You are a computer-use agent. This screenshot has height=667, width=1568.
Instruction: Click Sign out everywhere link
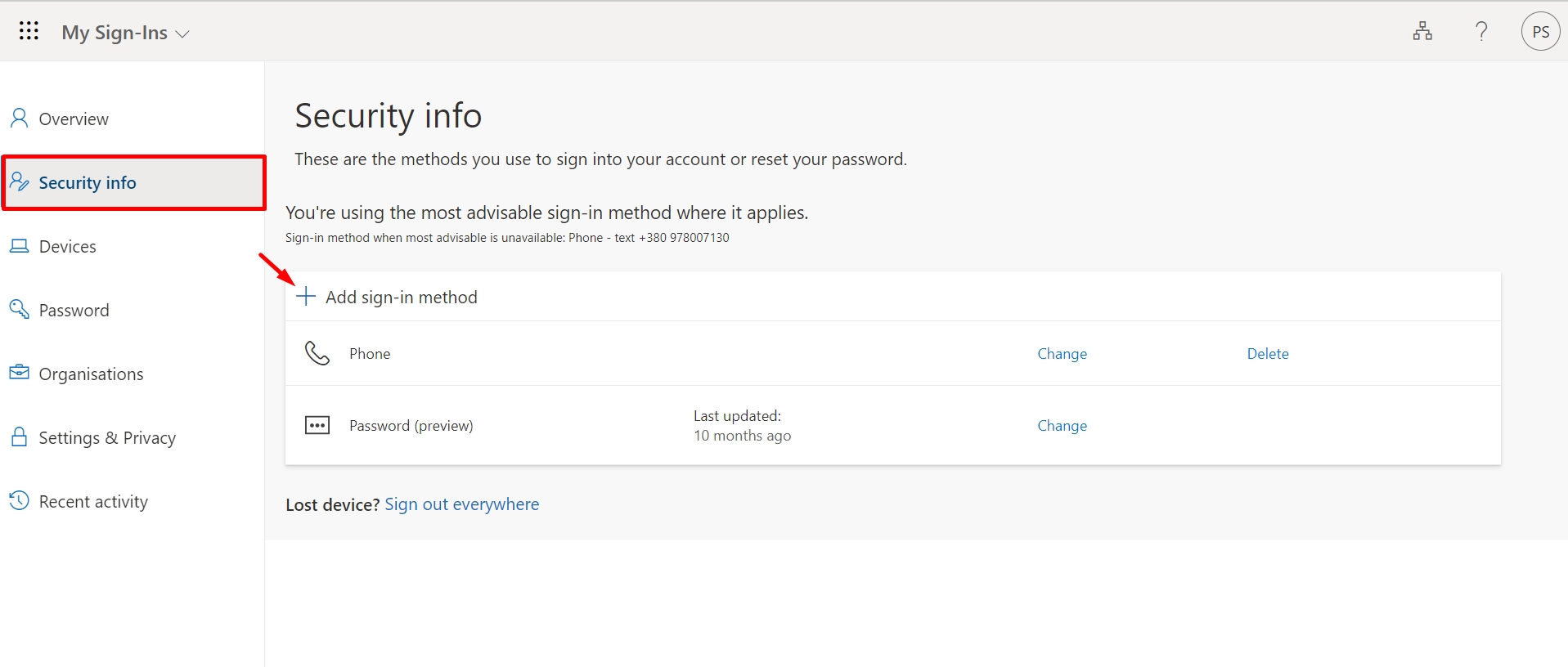coord(461,504)
